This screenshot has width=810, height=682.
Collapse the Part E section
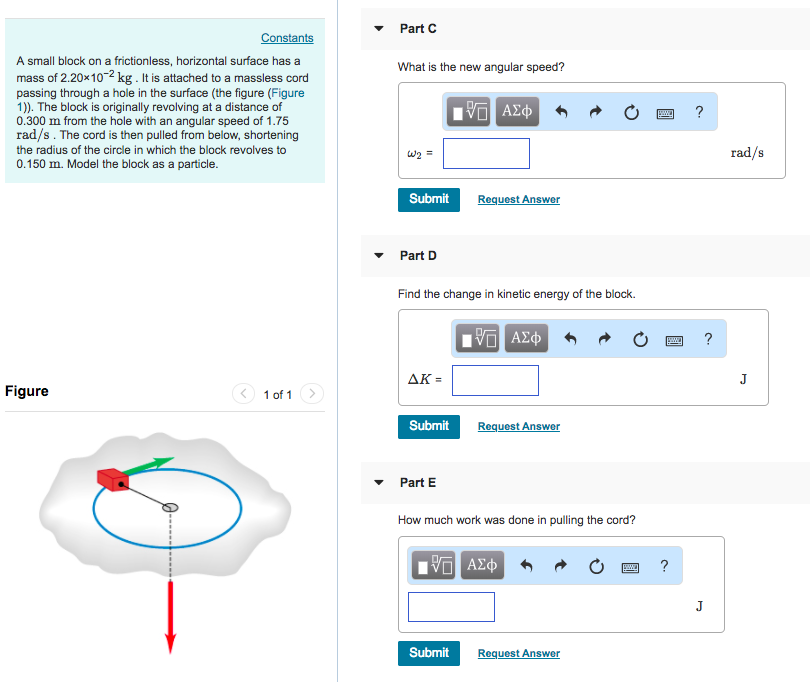(x=378, y=482)
